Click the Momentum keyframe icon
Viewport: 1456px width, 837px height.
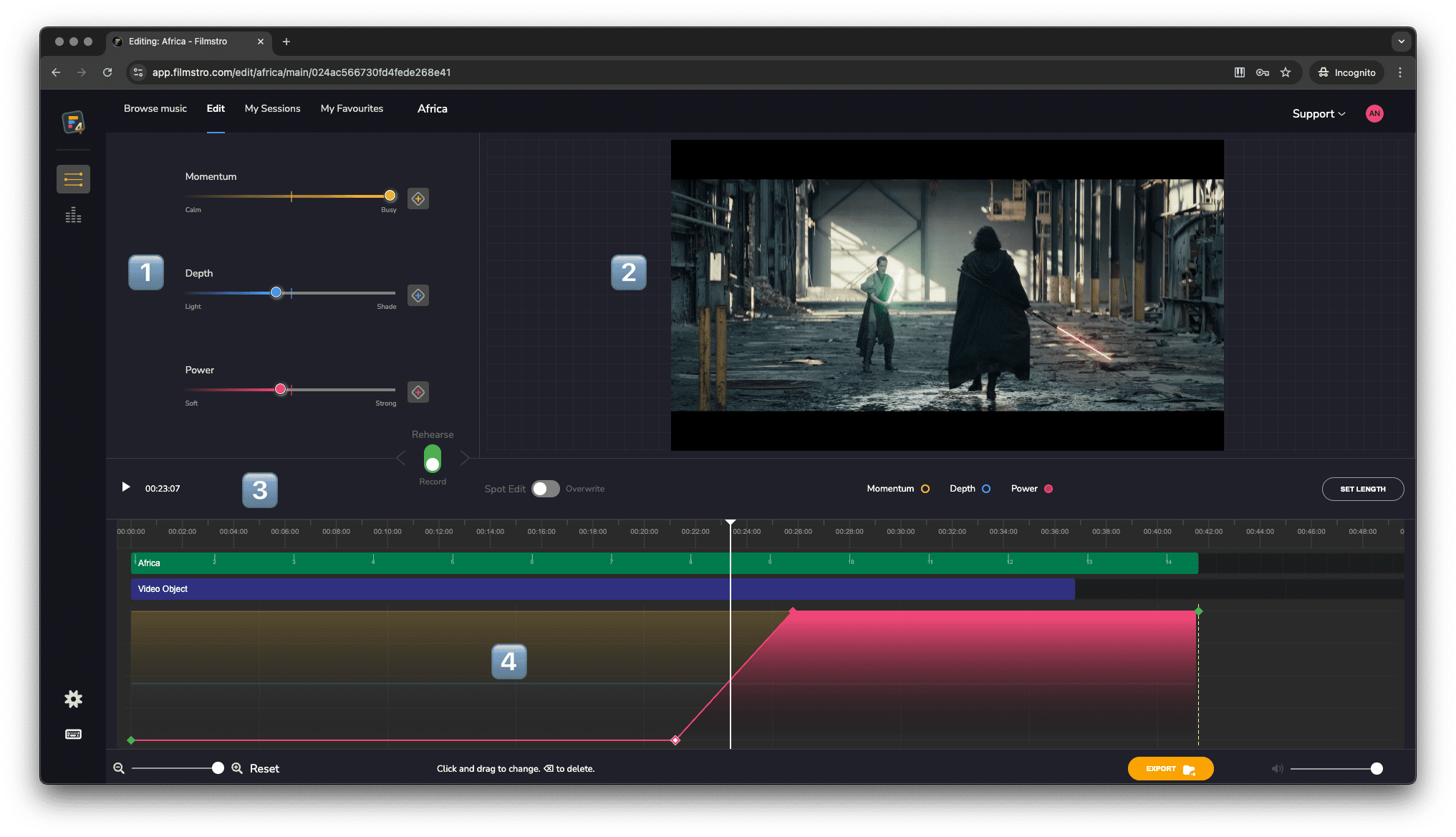pos(418,199)
